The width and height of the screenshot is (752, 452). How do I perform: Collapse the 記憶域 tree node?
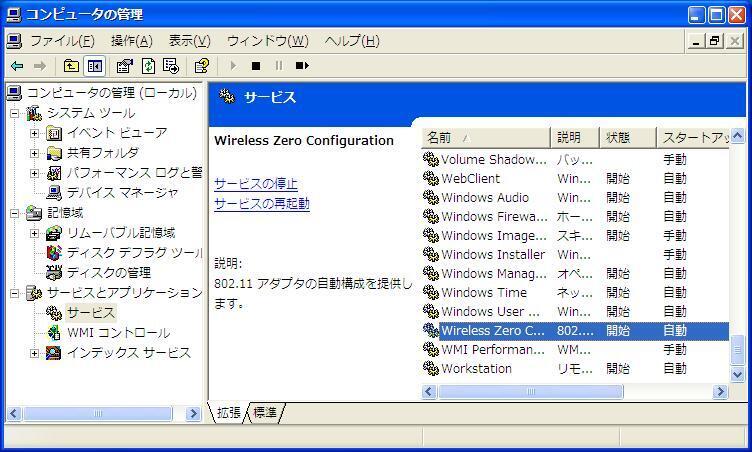click(15, 213)
